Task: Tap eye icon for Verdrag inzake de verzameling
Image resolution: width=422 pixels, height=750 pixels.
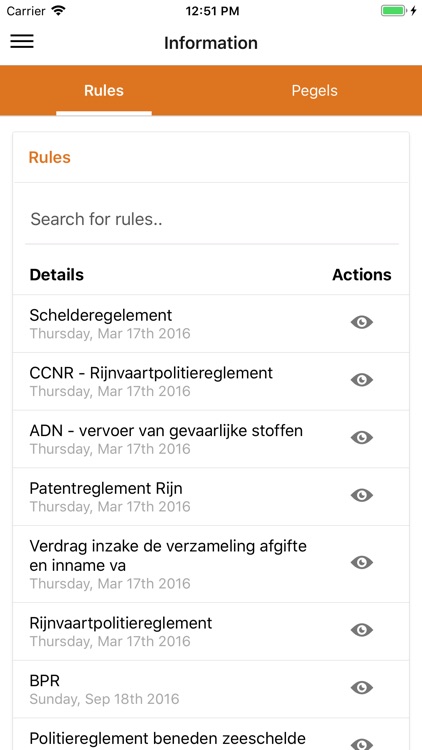Action: coord(362,562)
